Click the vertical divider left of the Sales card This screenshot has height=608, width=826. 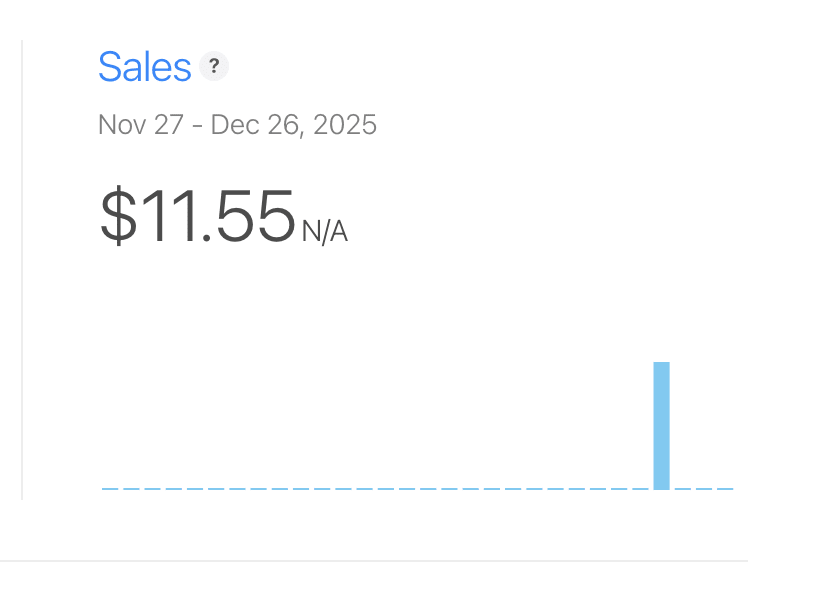coord(22,270)
